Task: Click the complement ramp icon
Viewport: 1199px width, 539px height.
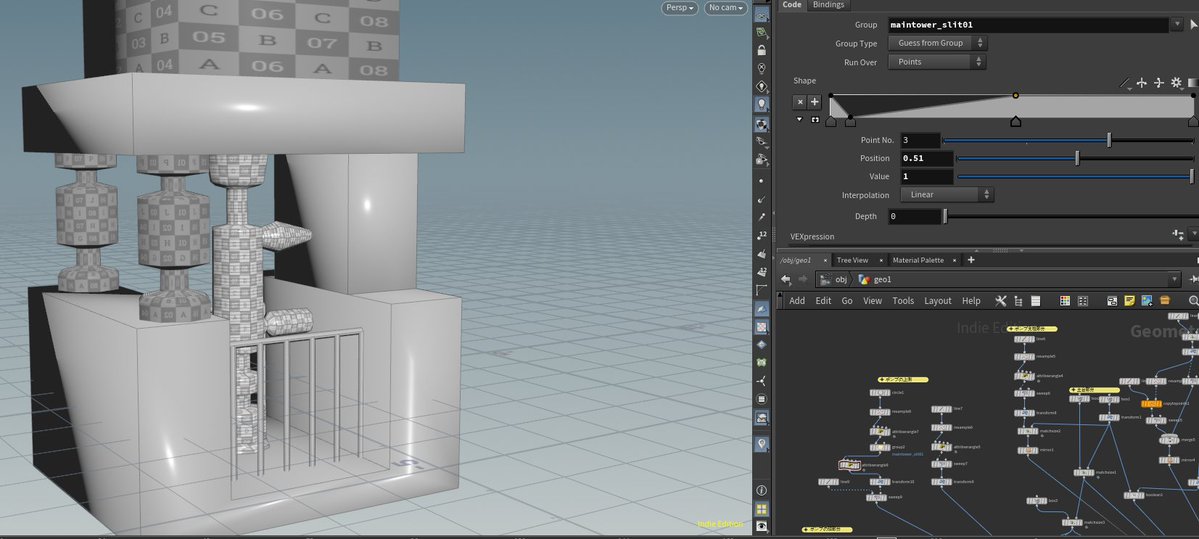Action: coord(1158,83)
